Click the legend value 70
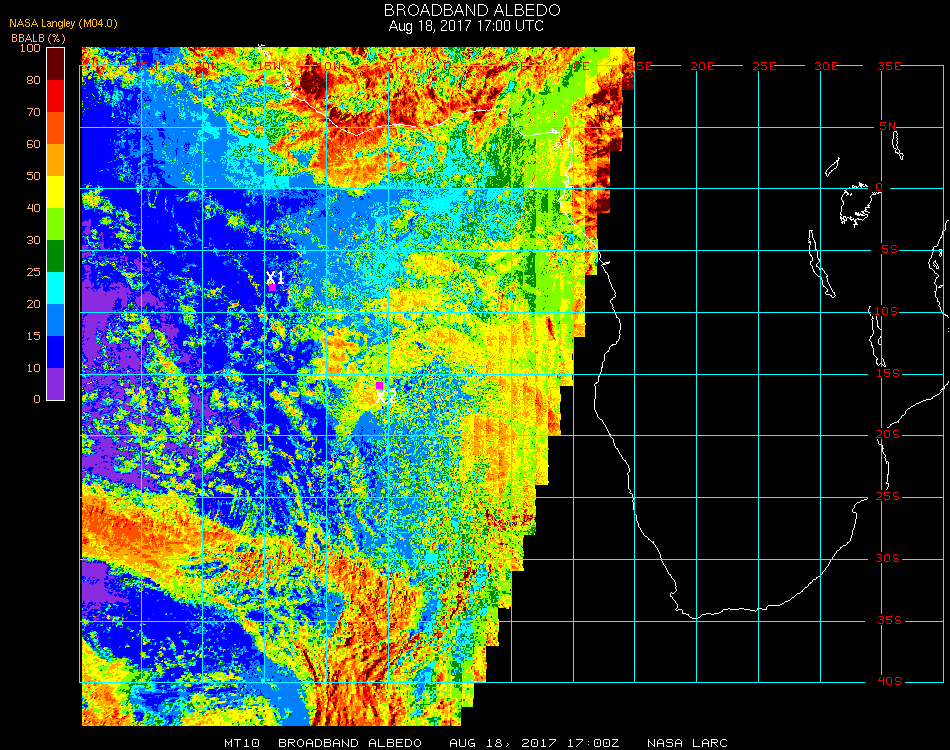The height and width of the screenshot is (750, 950). pos(33,112)
